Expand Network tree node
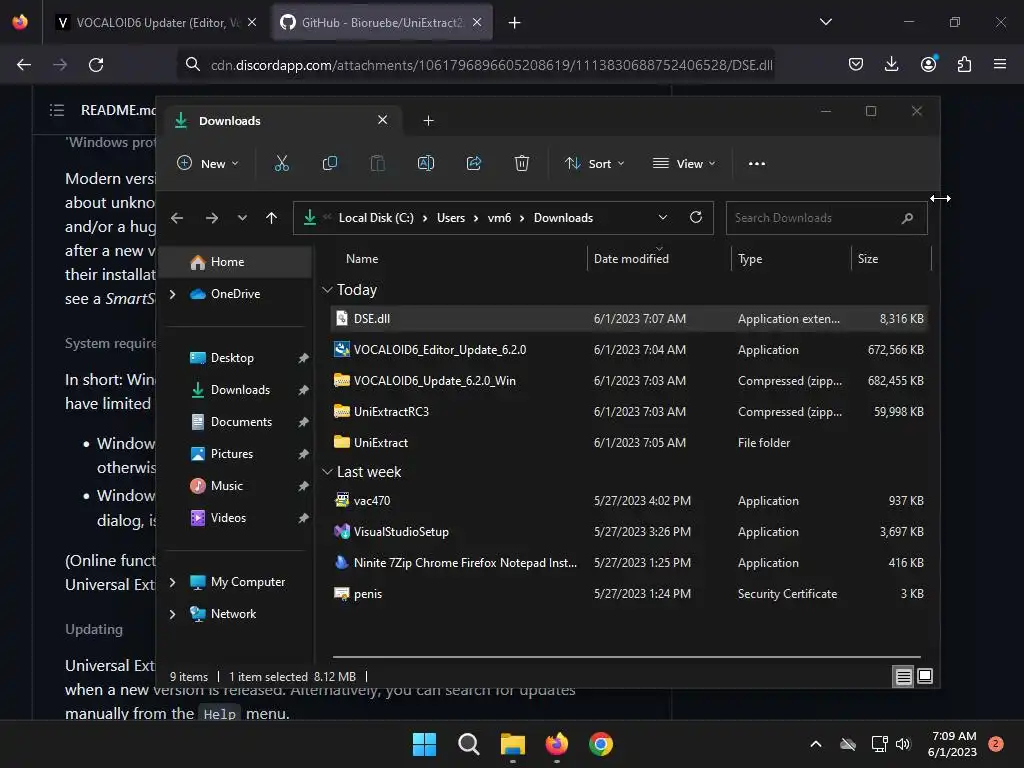The height and width of the screenshot is (768, 1024). click(x=172, y=614)
